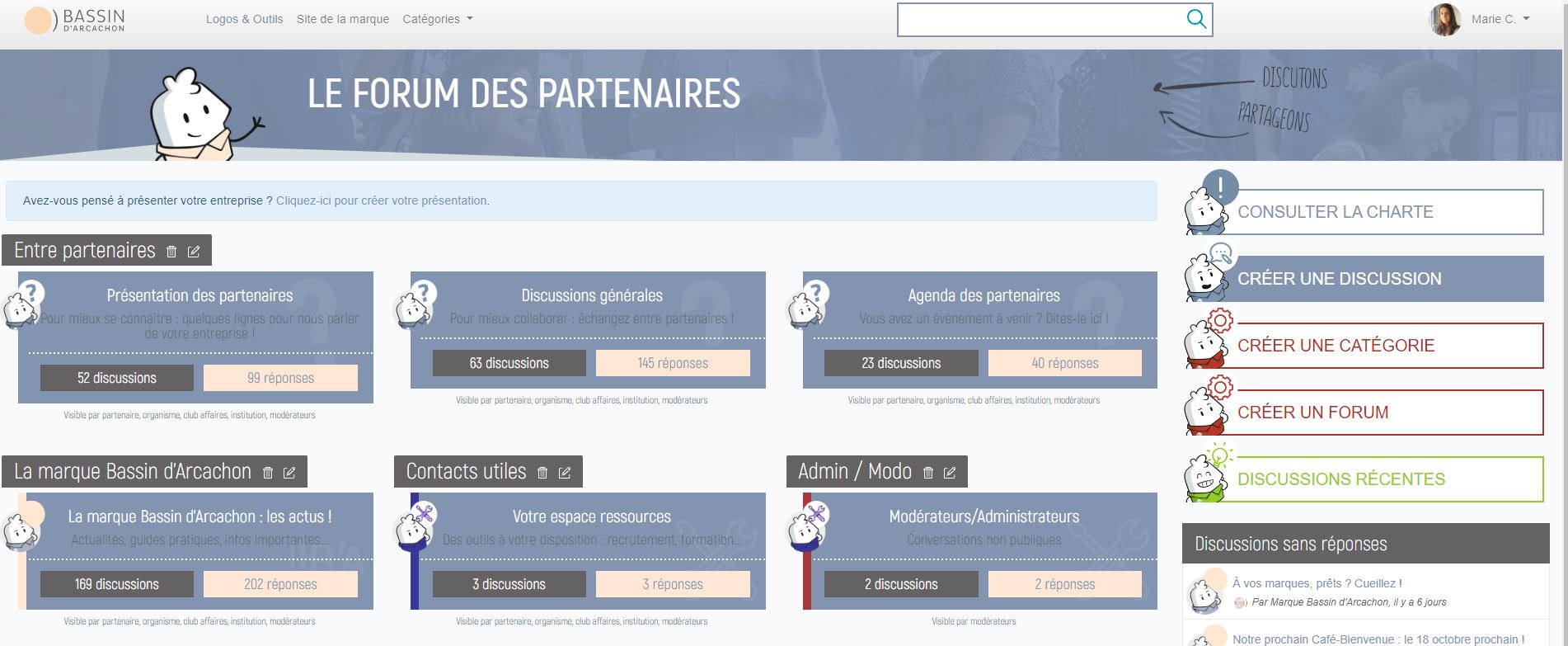Edit the Entre partenaires category pencil icon

pyautogui.click(x=194, y=252)
